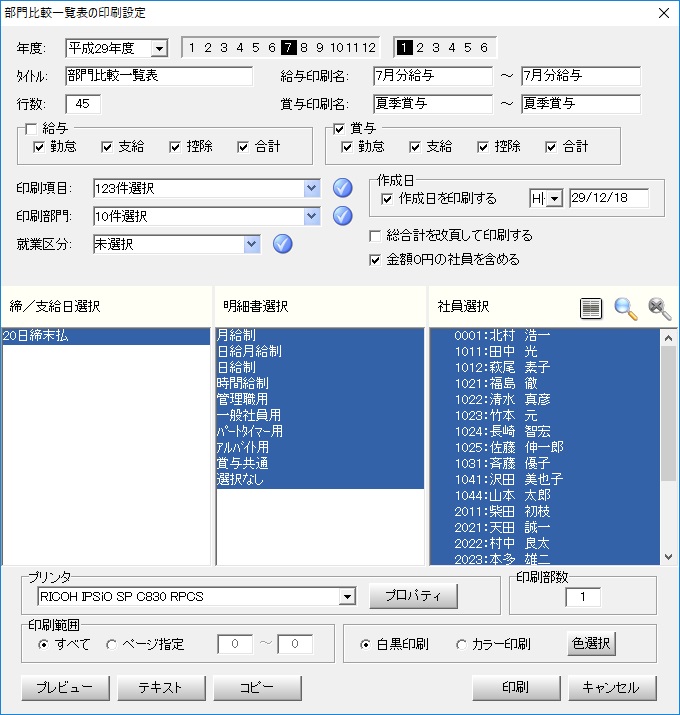Click the second 賞与印刷名 field
Image resolution: width=680 pixels, height=715 pixels.
coord(581,104)
